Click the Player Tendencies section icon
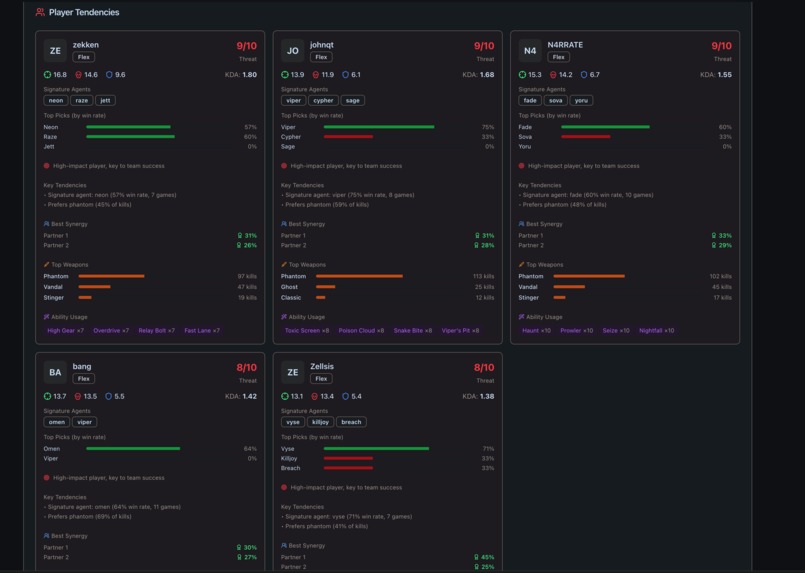 point(40,12)
